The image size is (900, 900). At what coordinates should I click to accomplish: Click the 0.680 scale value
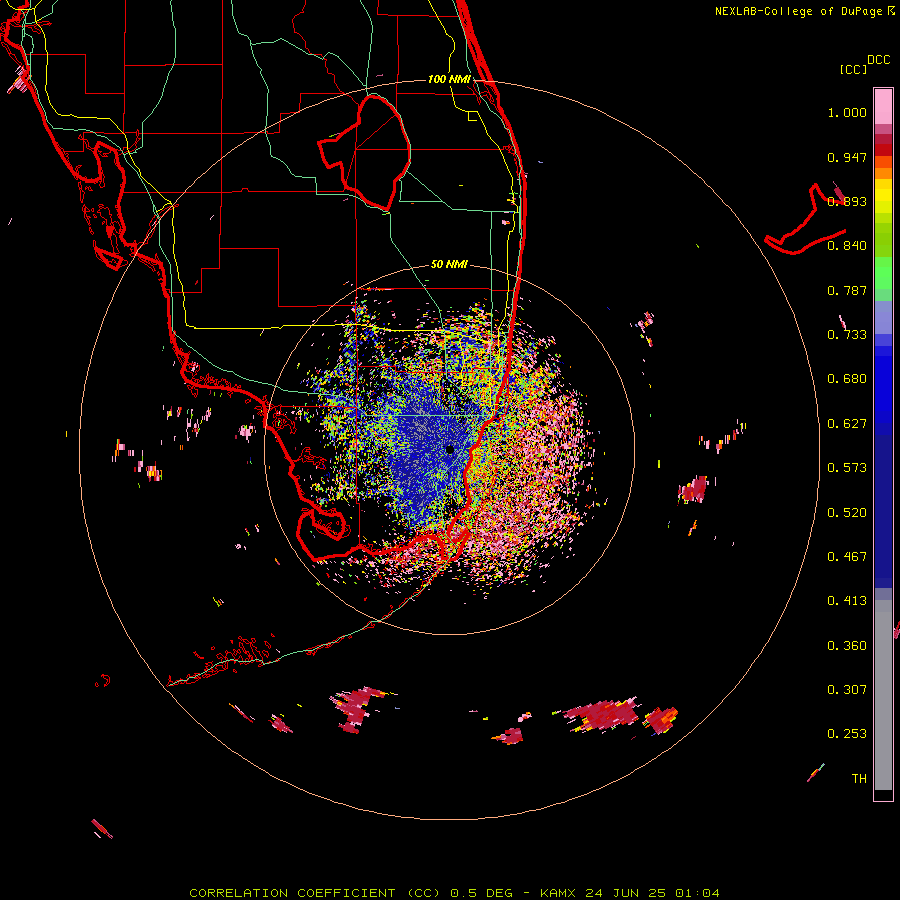(847, 379)
